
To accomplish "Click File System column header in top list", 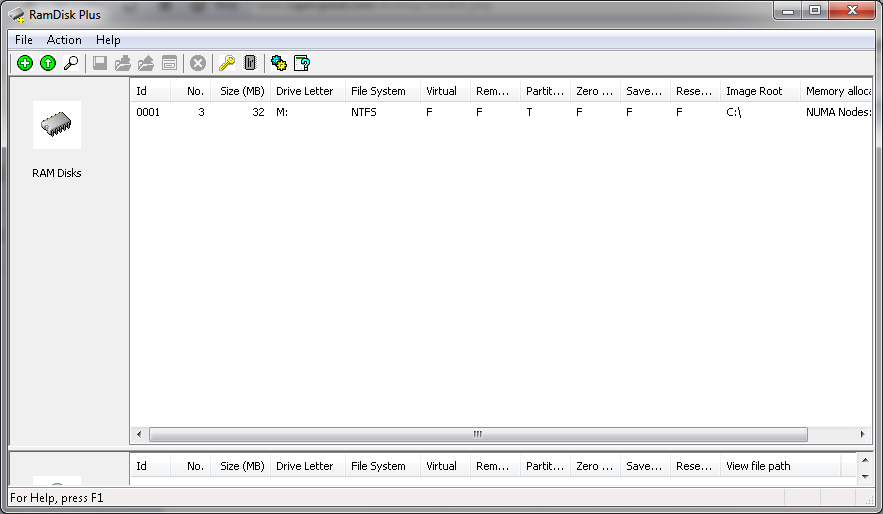I will pos(382,91).
